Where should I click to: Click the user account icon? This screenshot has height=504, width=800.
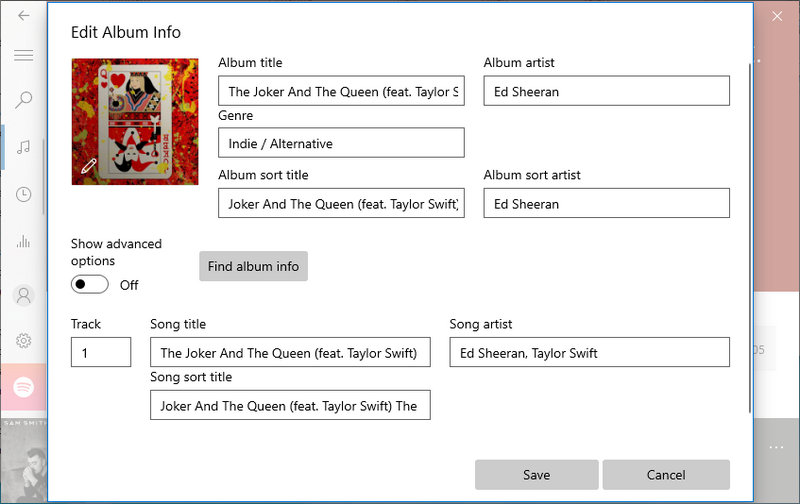tap(24, 295)
